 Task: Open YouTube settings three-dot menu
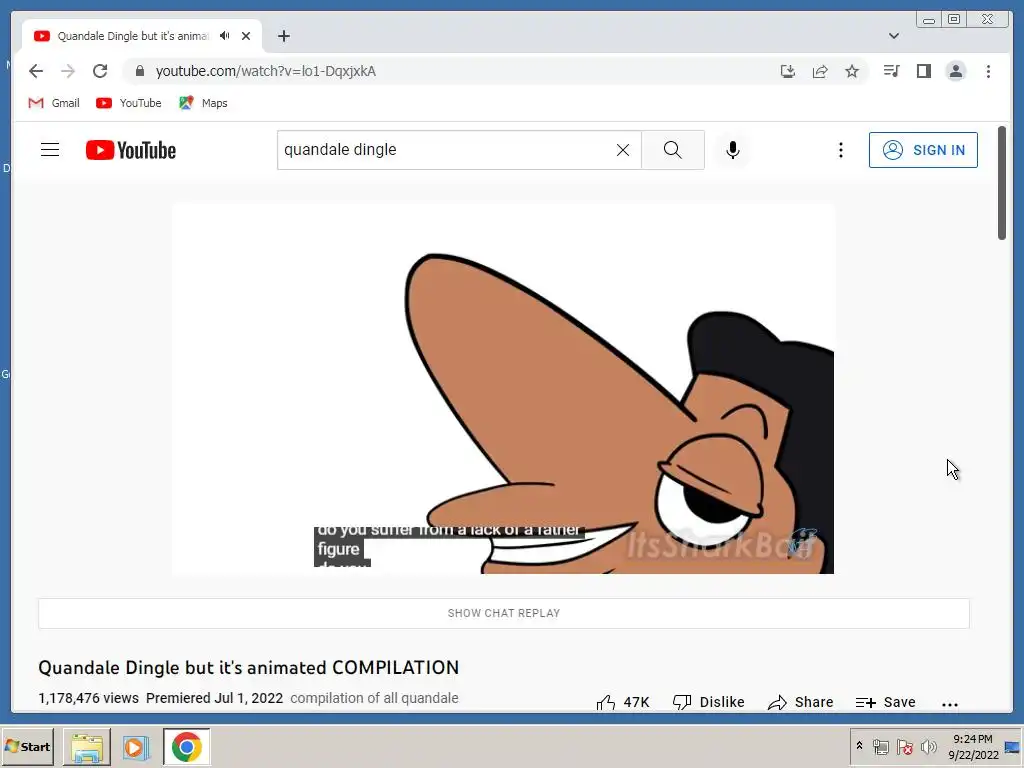click(840, 150)
